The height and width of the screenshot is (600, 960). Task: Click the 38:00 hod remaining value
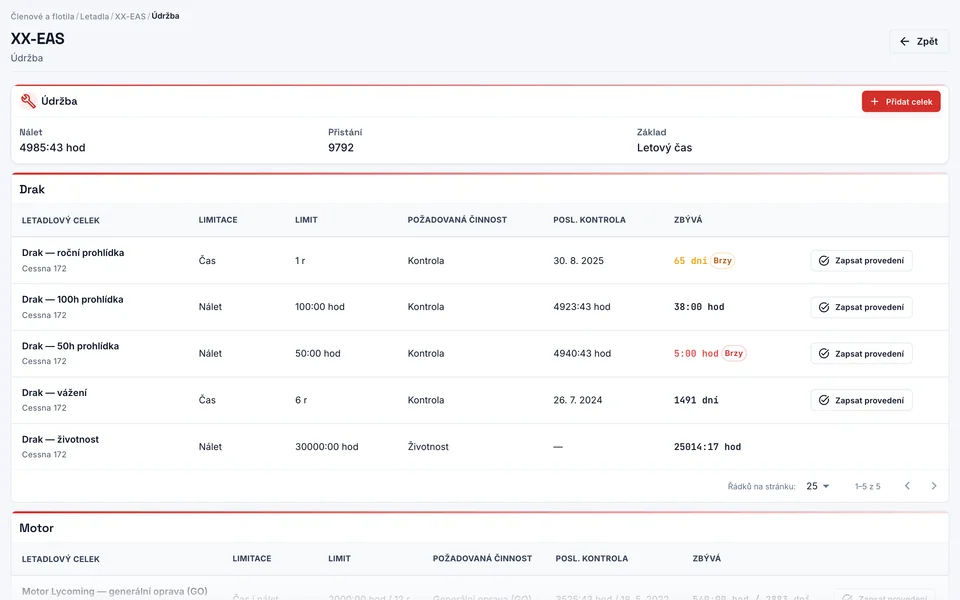tap(699, 307)
